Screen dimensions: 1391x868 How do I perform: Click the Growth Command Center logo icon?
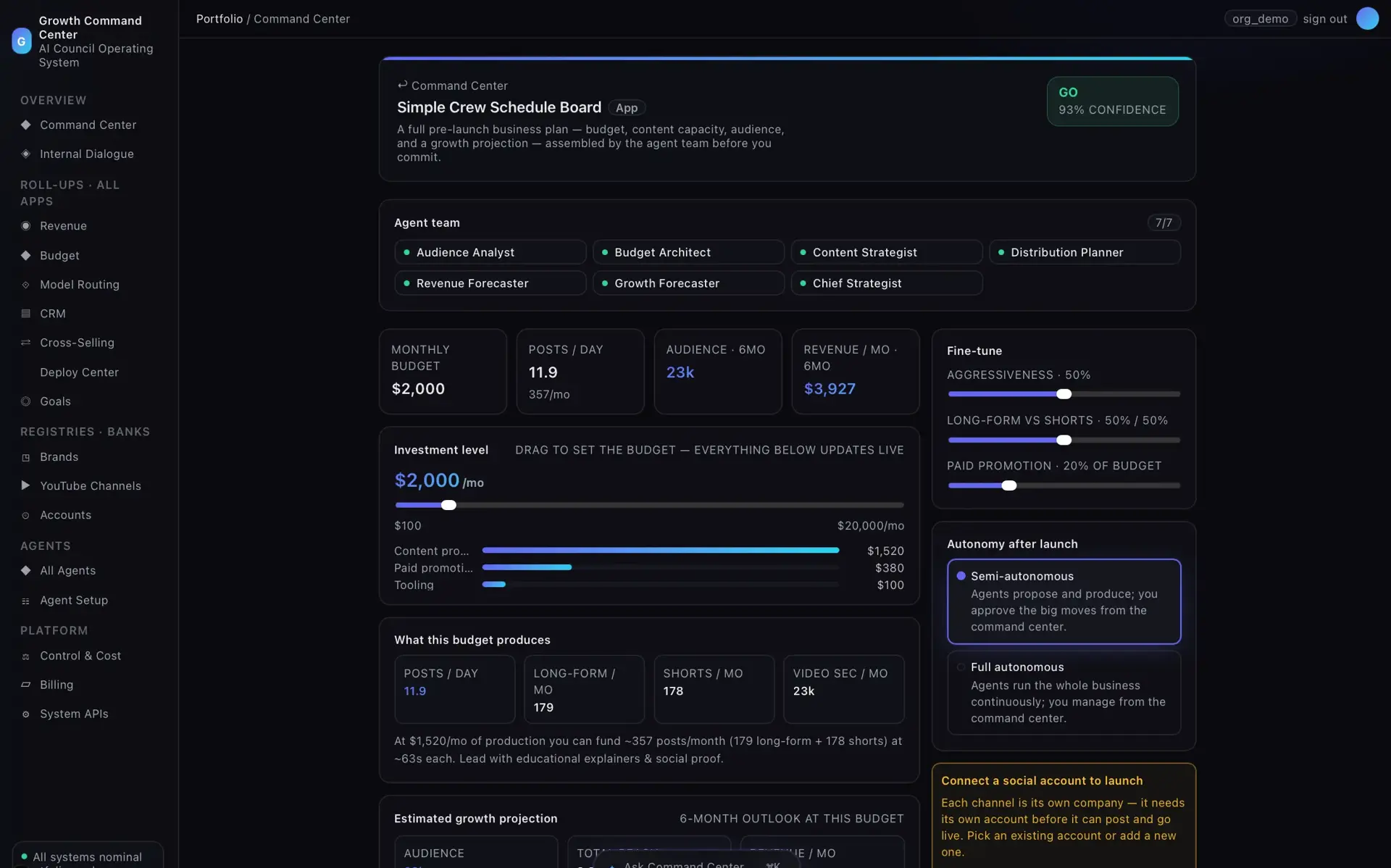point(22,41)
